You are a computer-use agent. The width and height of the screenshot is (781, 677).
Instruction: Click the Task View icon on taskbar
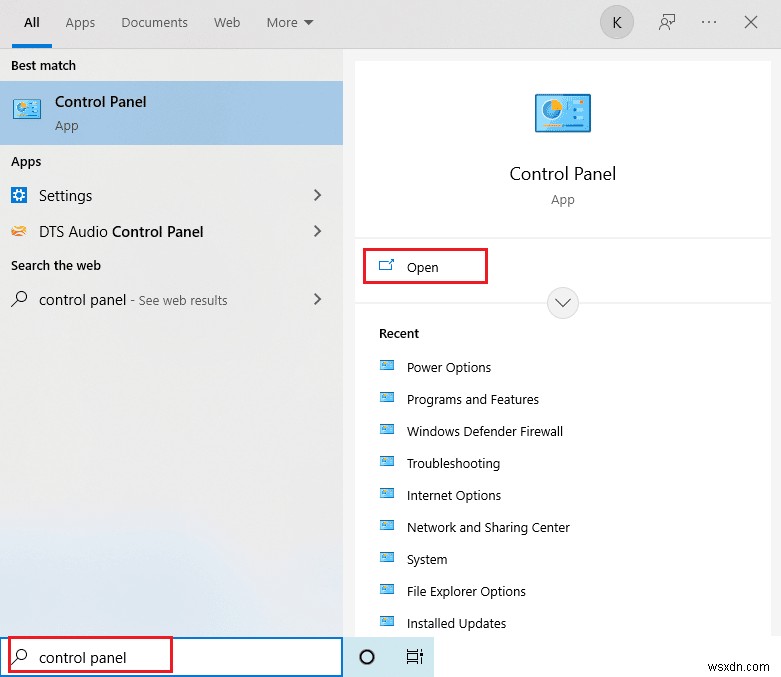tap(414, 657)
